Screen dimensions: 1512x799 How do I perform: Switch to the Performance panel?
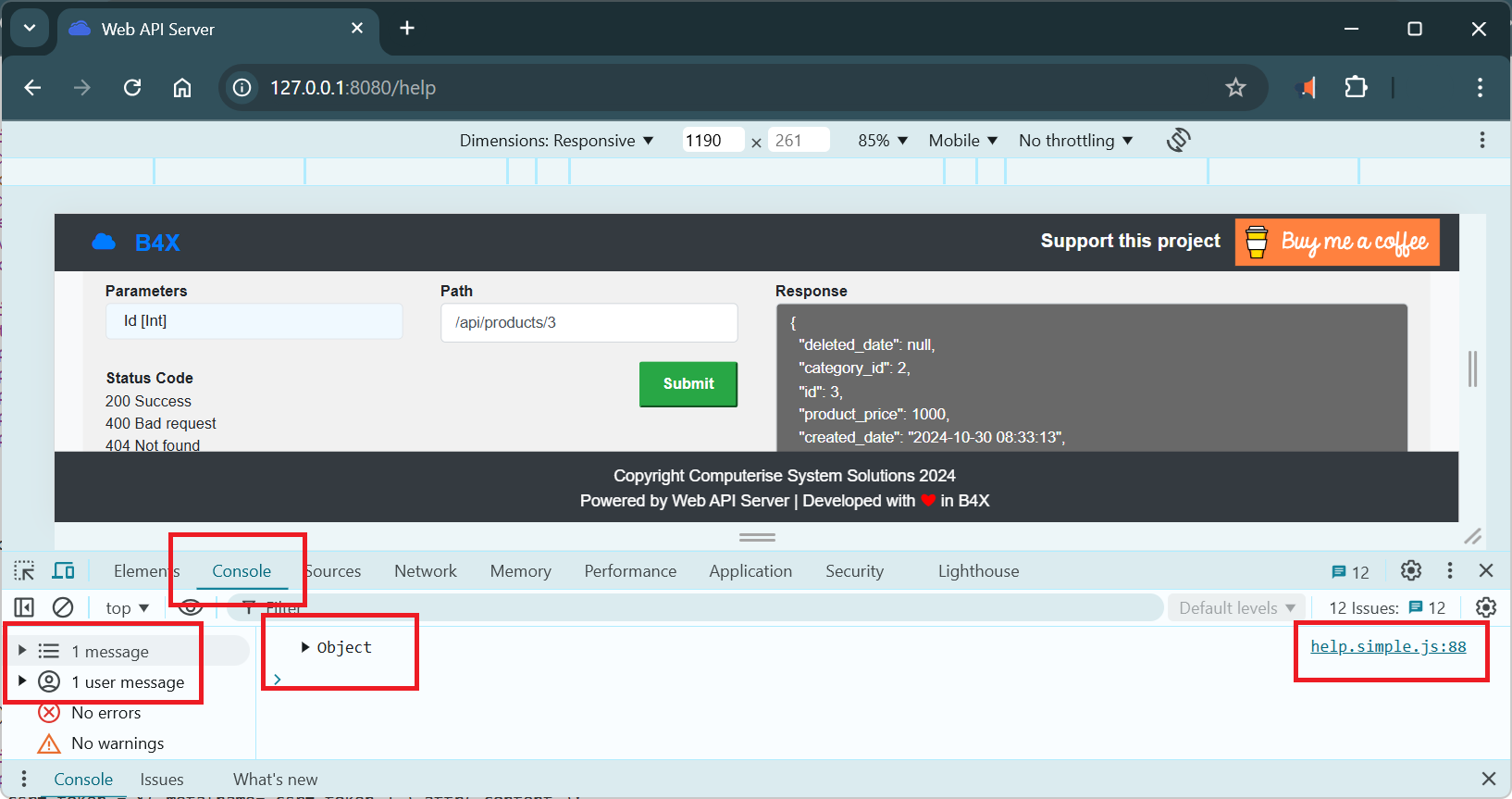(630, 571)
